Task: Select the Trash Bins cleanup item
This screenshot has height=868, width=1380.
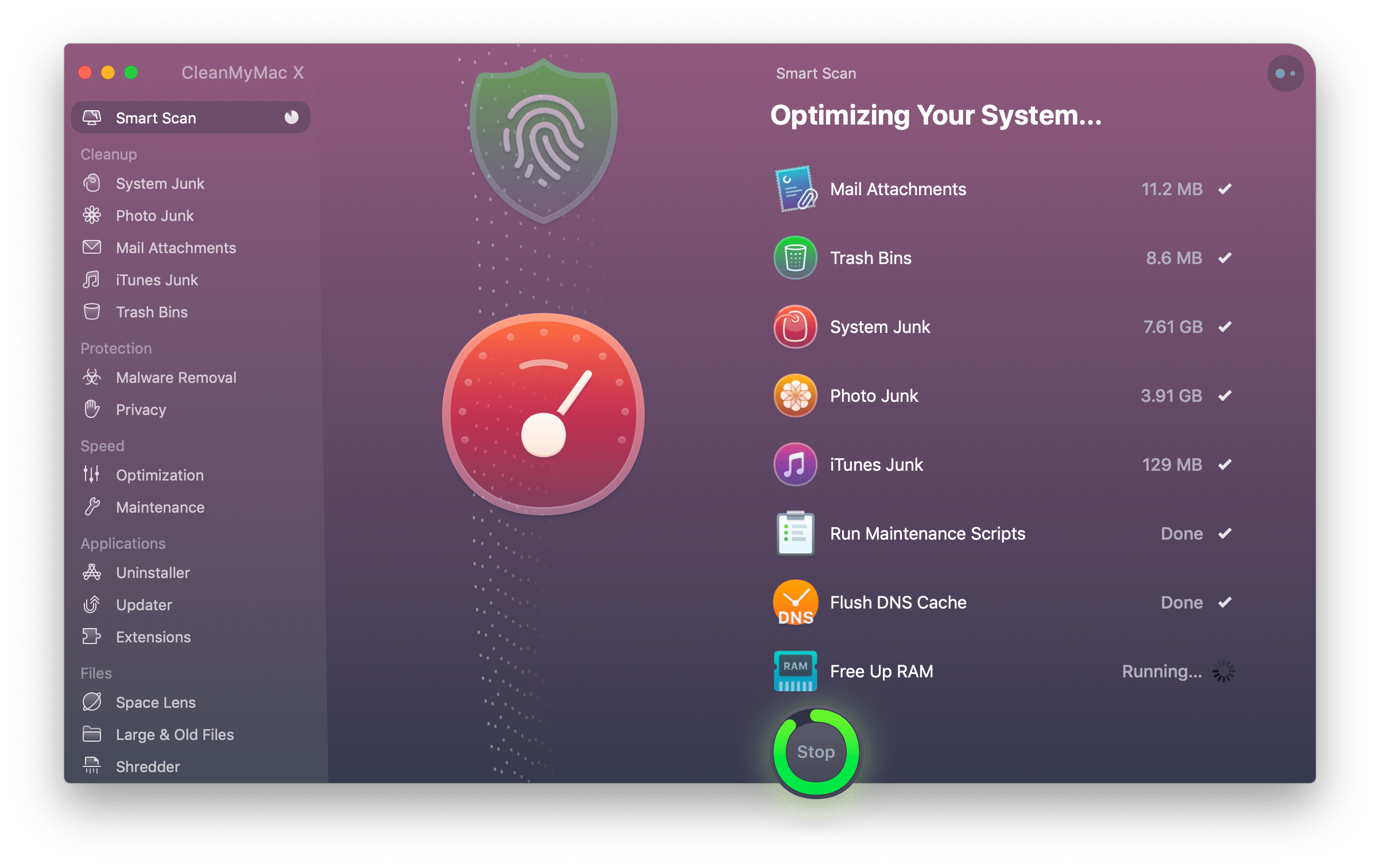Action: (x=152, y=312)
